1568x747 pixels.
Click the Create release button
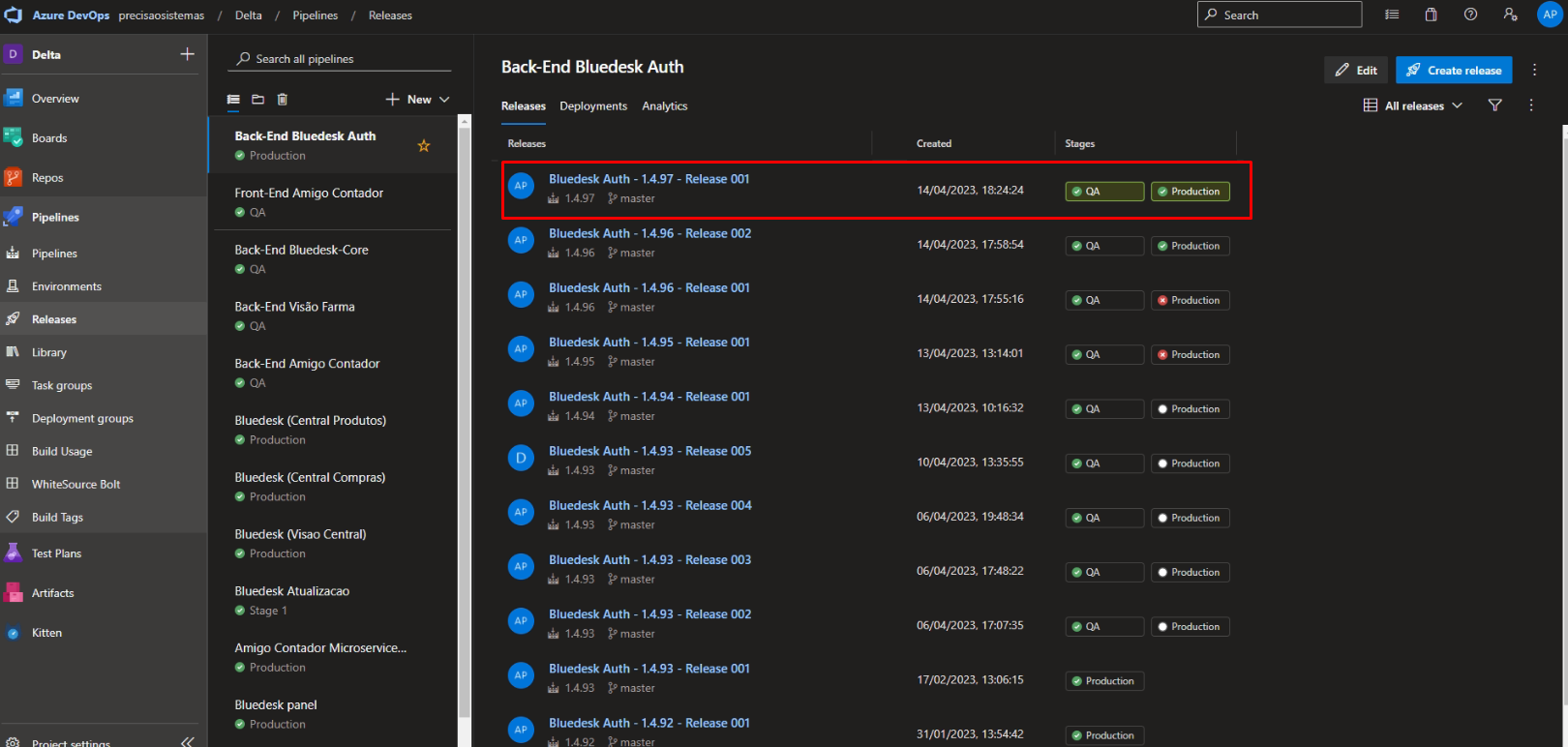click(x=1454, y=70)
